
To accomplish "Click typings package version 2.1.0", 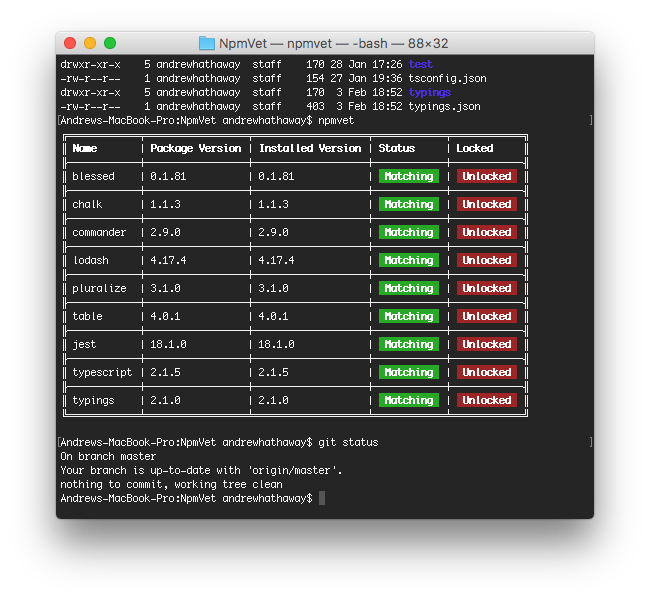I will [165, 400].
